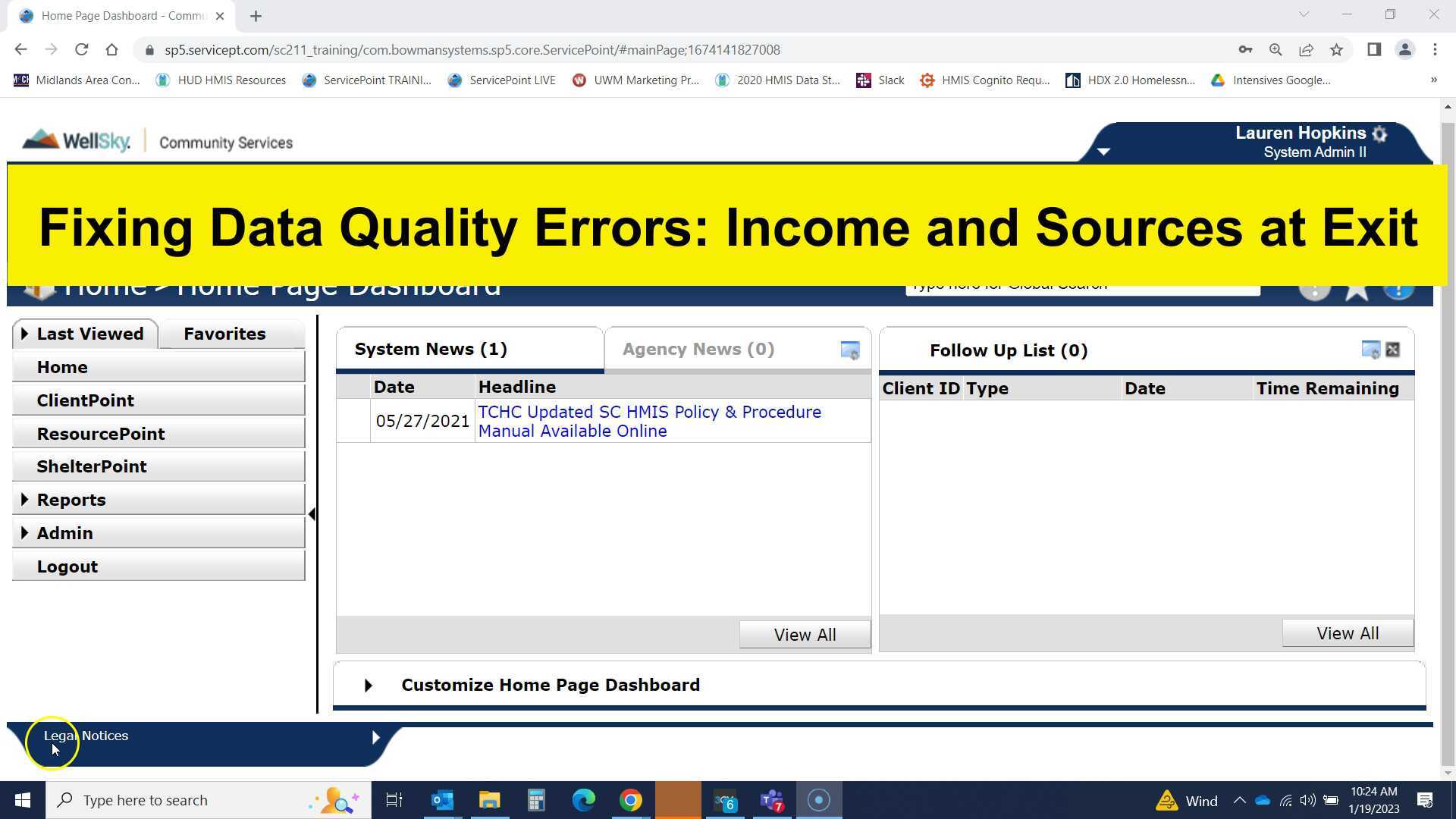Image resolution: width=1456 pixels, height=819 pixels.
Task: Click View All under Follow Up List
Action: click(1347, 632)
